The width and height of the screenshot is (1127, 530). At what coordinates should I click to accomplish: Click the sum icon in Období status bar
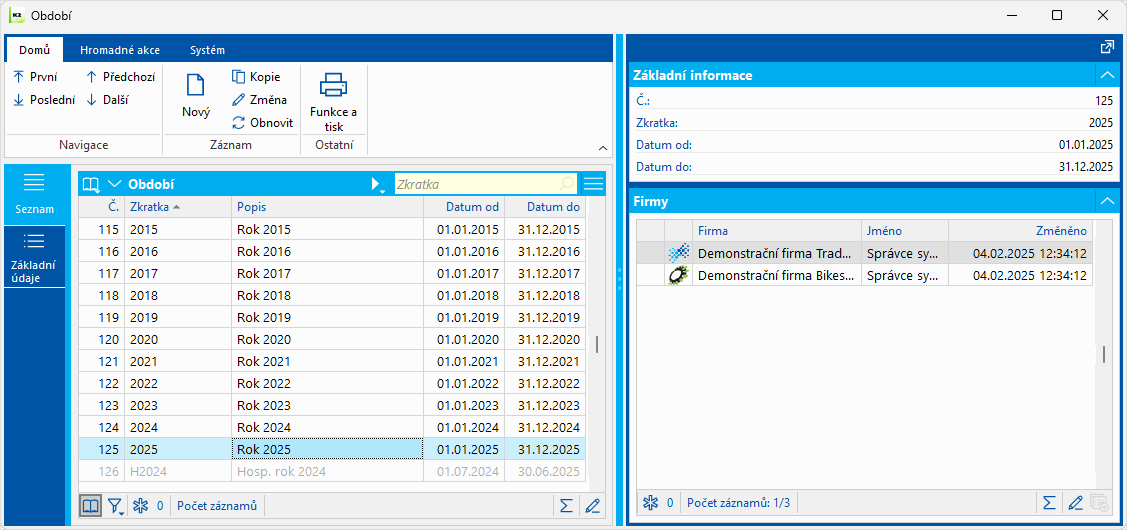(x=566, y=506)
